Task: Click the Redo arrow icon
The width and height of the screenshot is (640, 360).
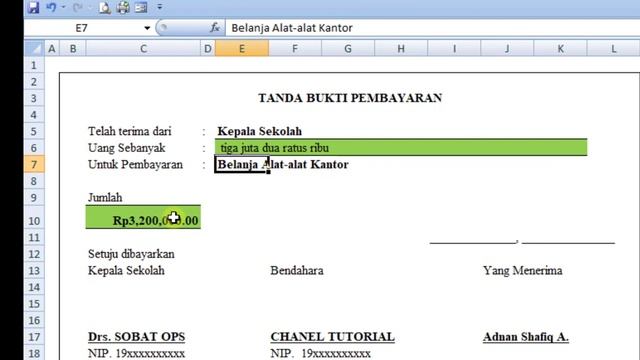Action: tap(78, 7)
